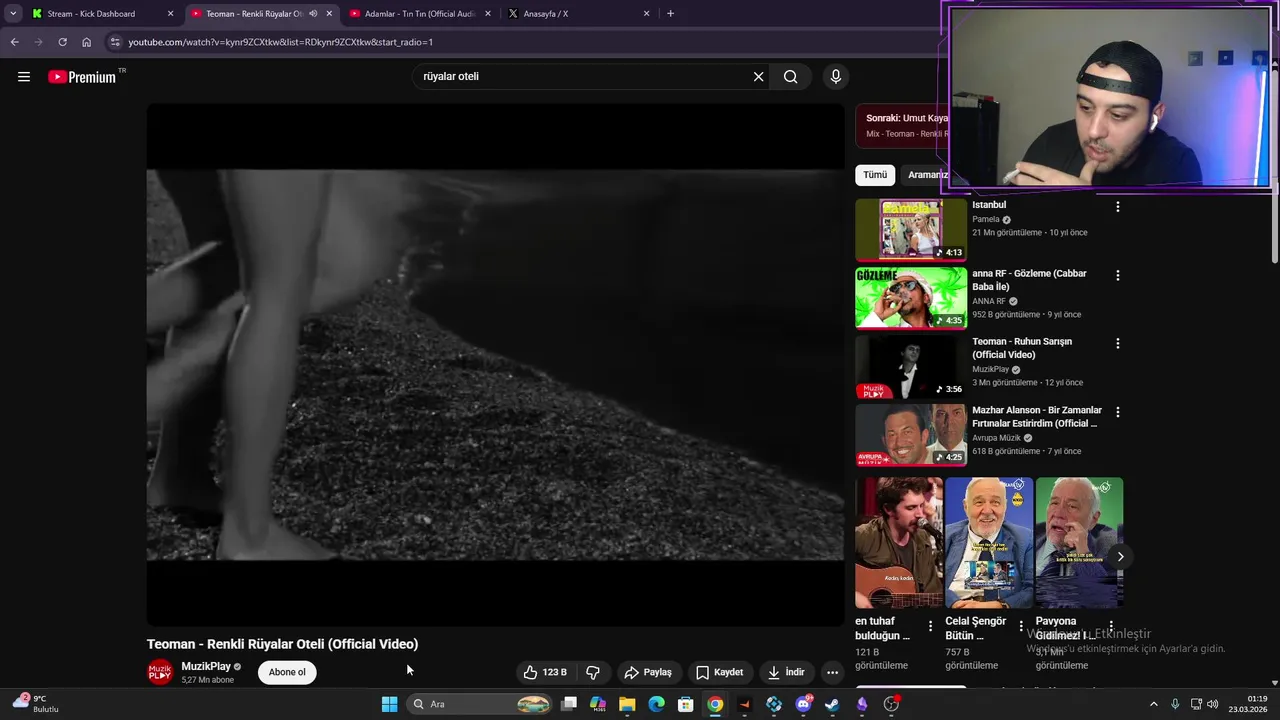Open Teoman Ruhun Sarışın video title
The image size is (1280, 720).
(x=1022, y=348)
